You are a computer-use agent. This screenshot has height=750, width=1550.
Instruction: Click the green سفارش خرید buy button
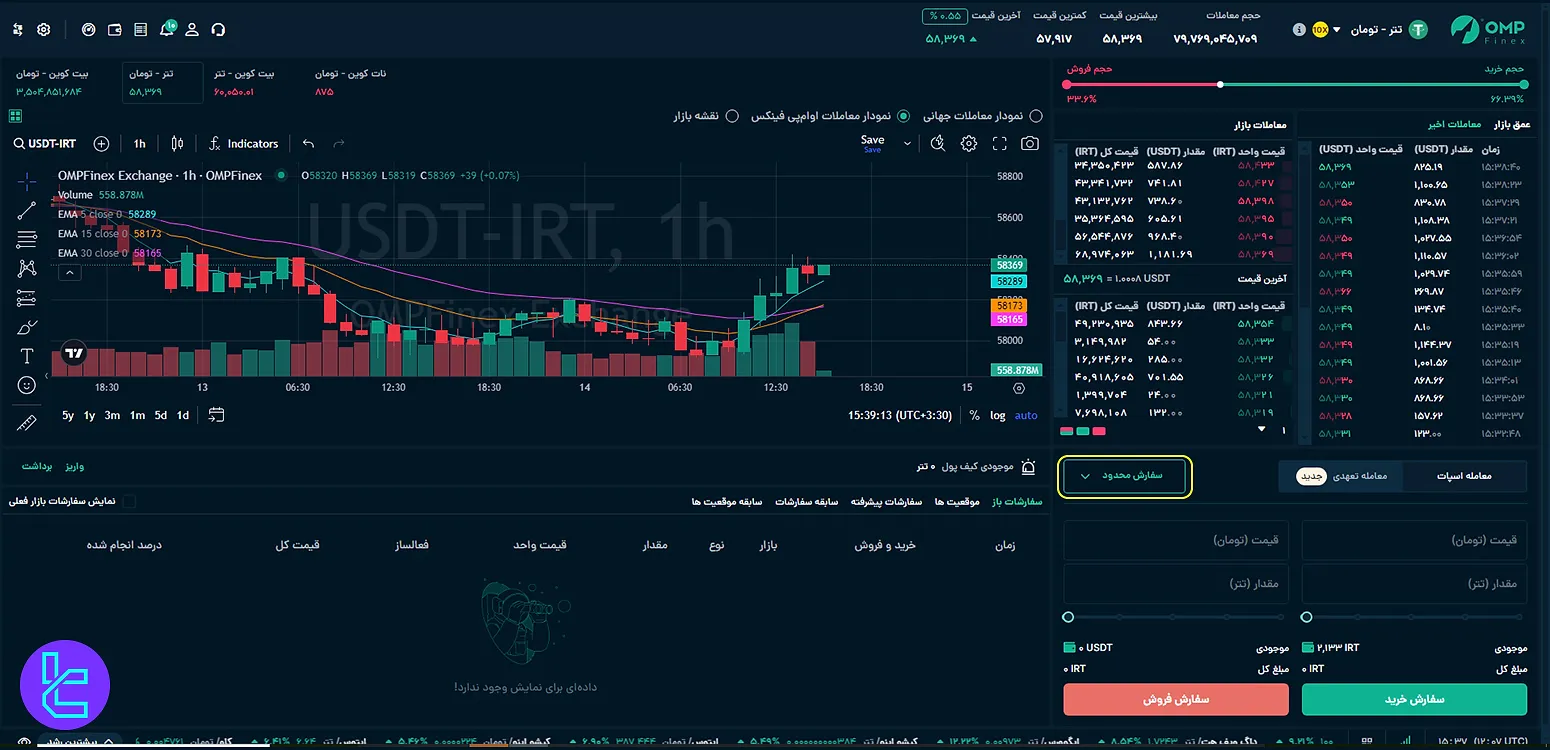click(x=1413, y=699)
